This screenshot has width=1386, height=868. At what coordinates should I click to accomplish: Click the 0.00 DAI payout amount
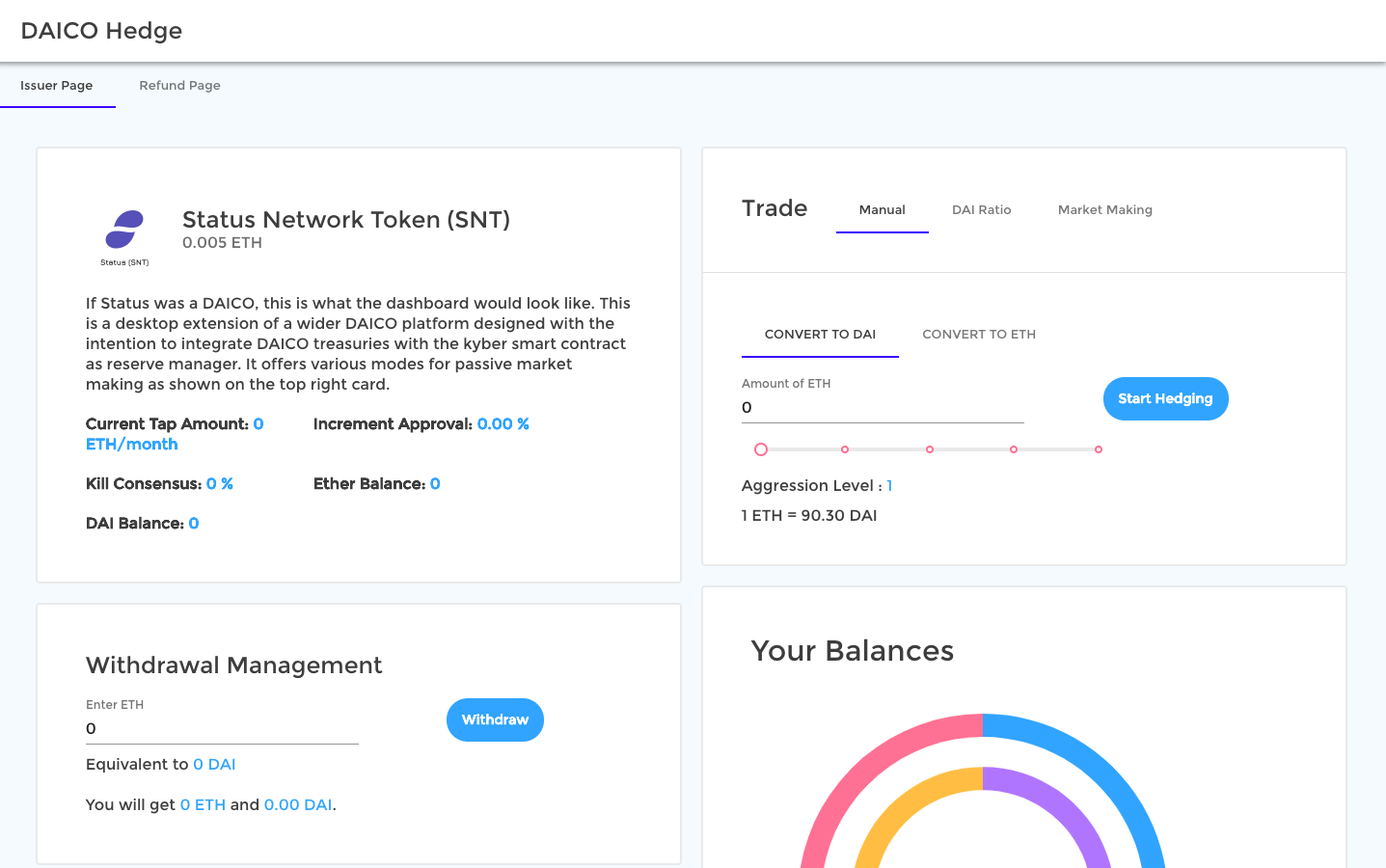(x=298, y=805)
